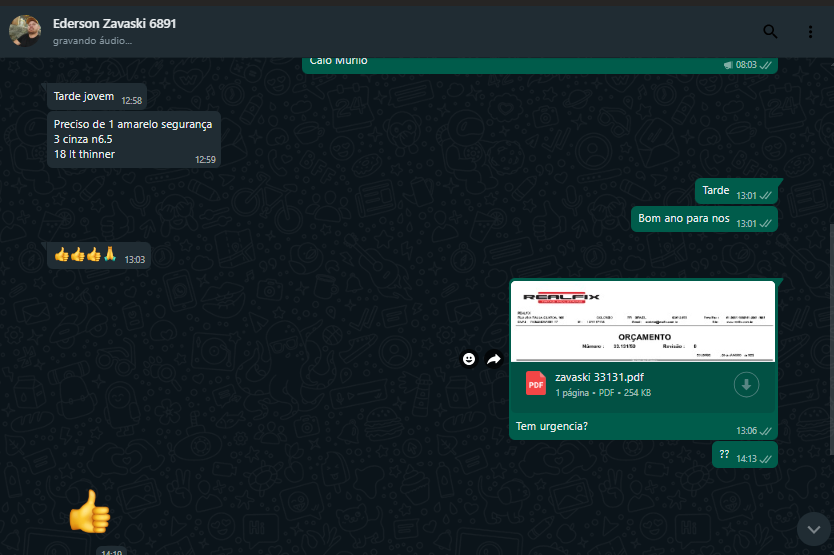Screen dimensions: 834x555
Task: Click the red PDF file icon
Action: tap(535, 384)
